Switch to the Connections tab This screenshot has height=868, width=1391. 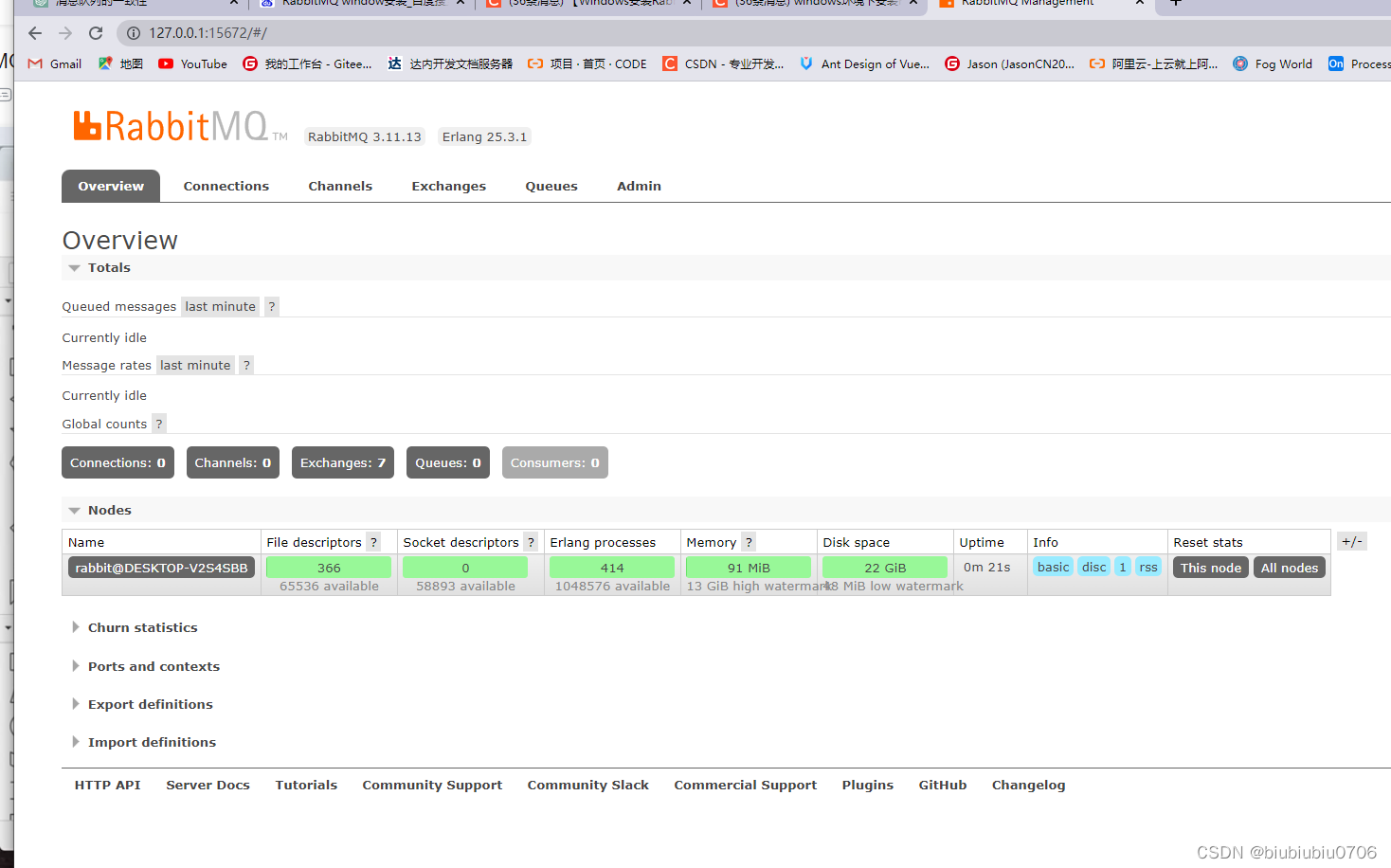click(x=226, y=186)
